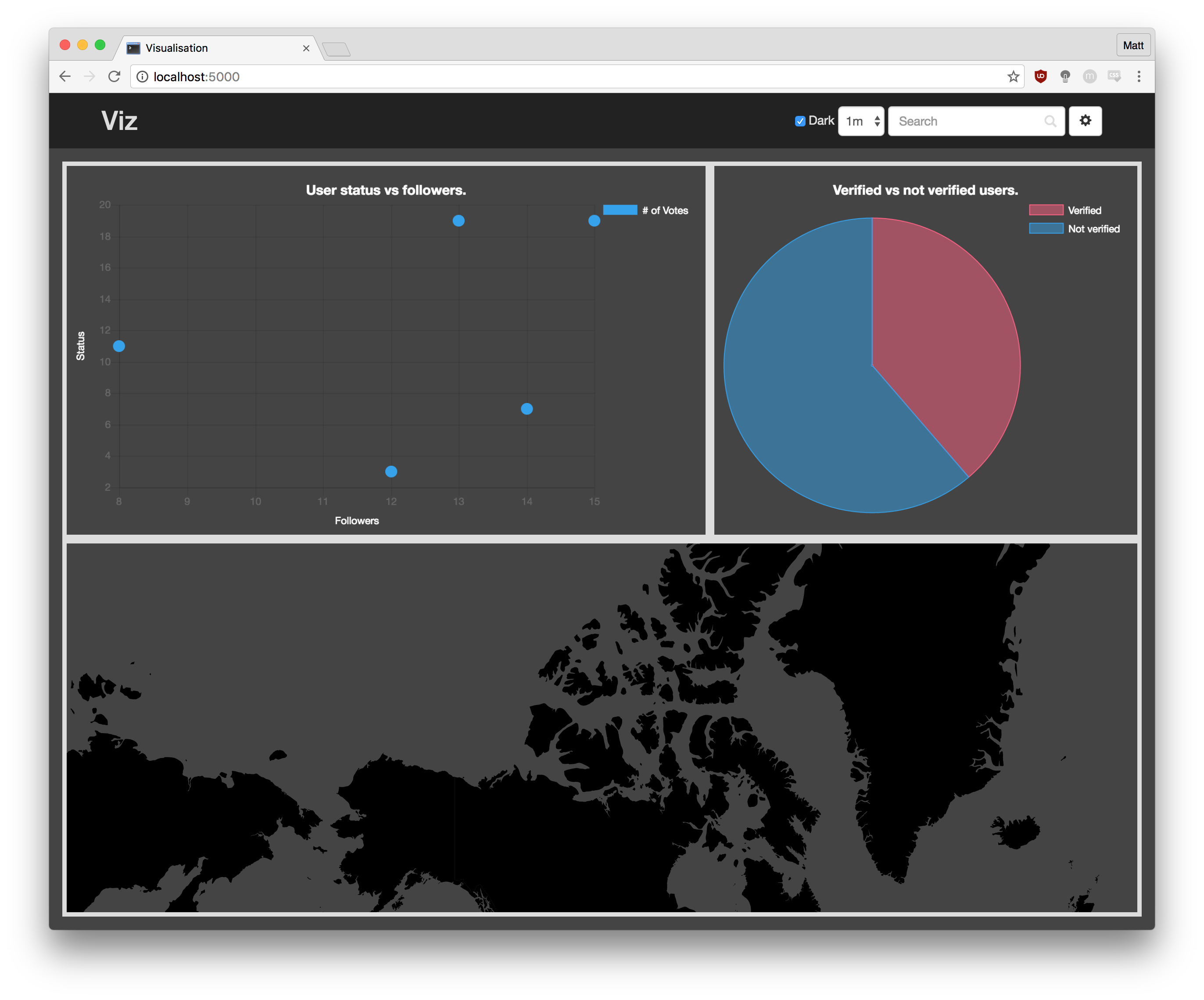Bookmark page with the star icon
1204x1000 pixels.
1013,76
